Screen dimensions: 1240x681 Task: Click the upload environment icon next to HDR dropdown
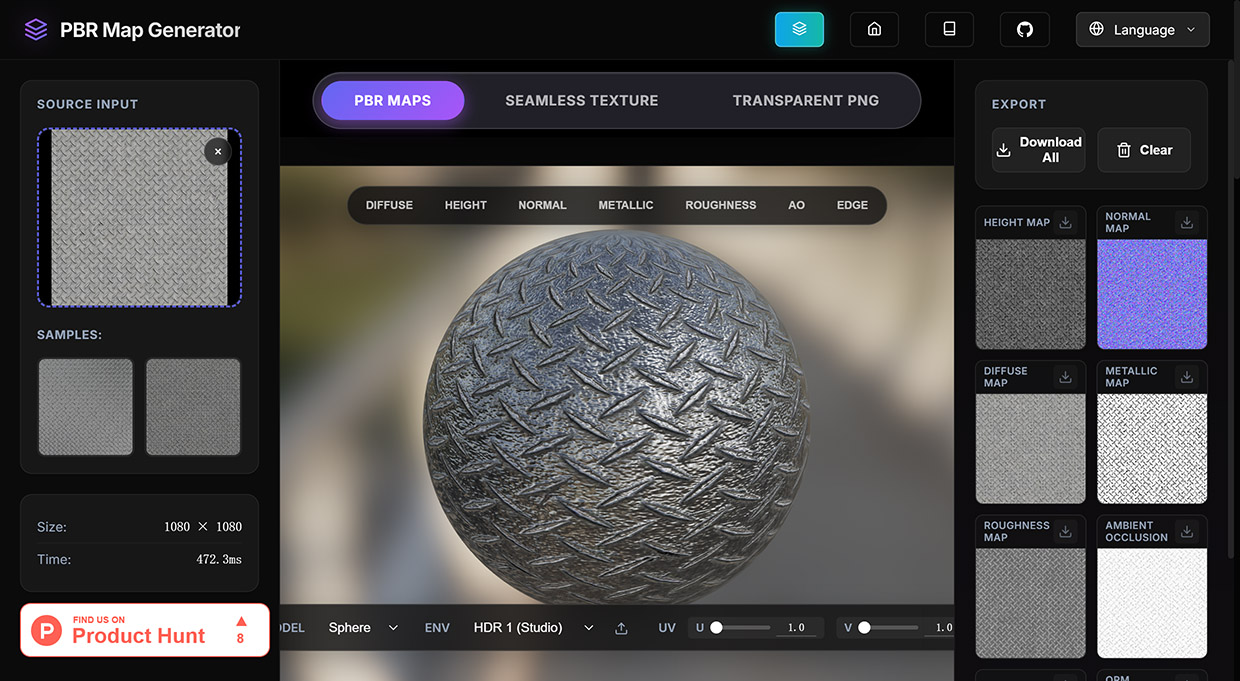click(x=621, y=628)
